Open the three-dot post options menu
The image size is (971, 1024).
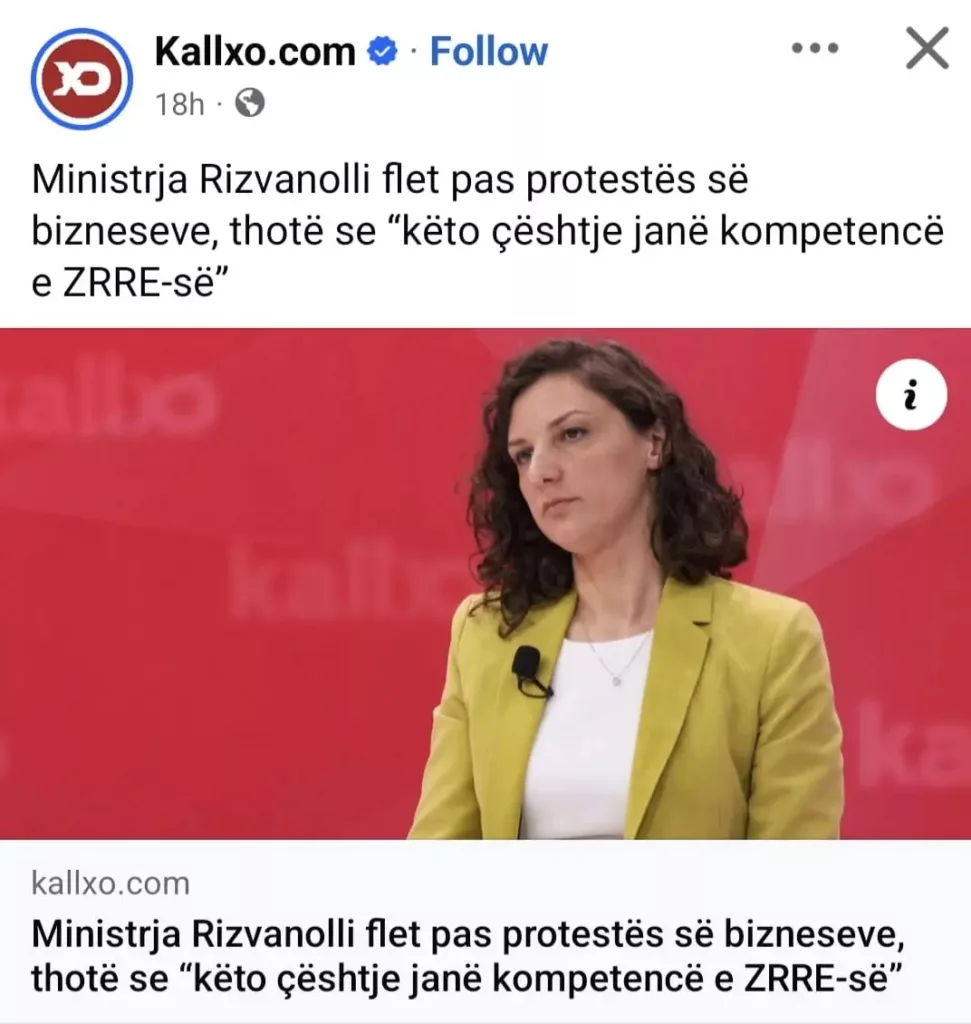coord(815,48)
